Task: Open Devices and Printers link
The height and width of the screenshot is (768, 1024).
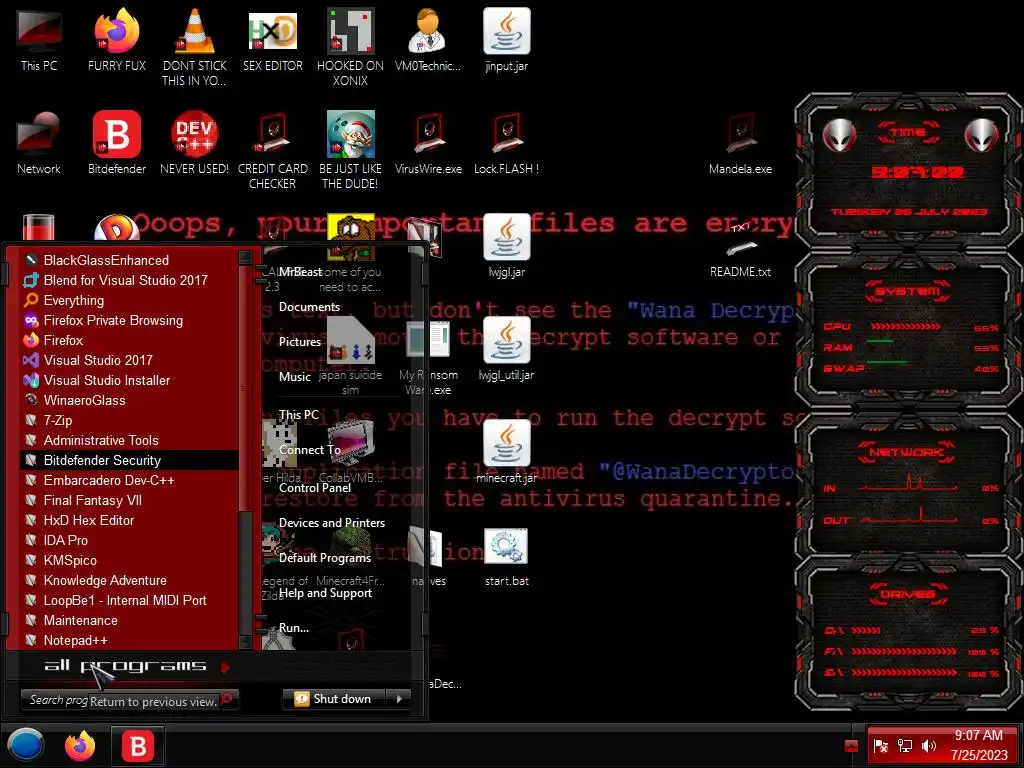Action: click(x=332, y=522)
